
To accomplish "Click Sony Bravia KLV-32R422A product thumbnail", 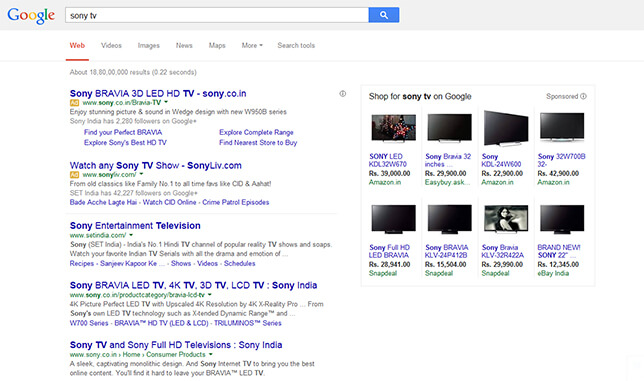I will pos(506,219).
